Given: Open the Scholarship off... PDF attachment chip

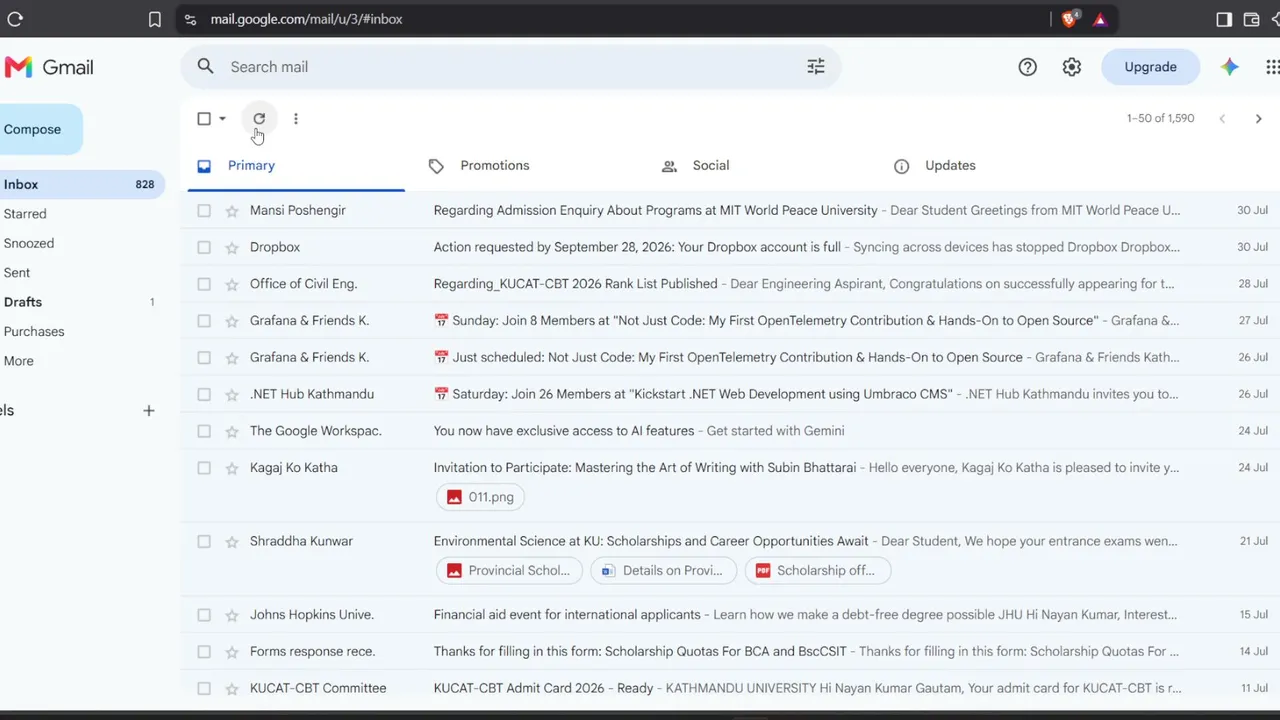Looking at the screenshot, I should [x=817, y=570].
